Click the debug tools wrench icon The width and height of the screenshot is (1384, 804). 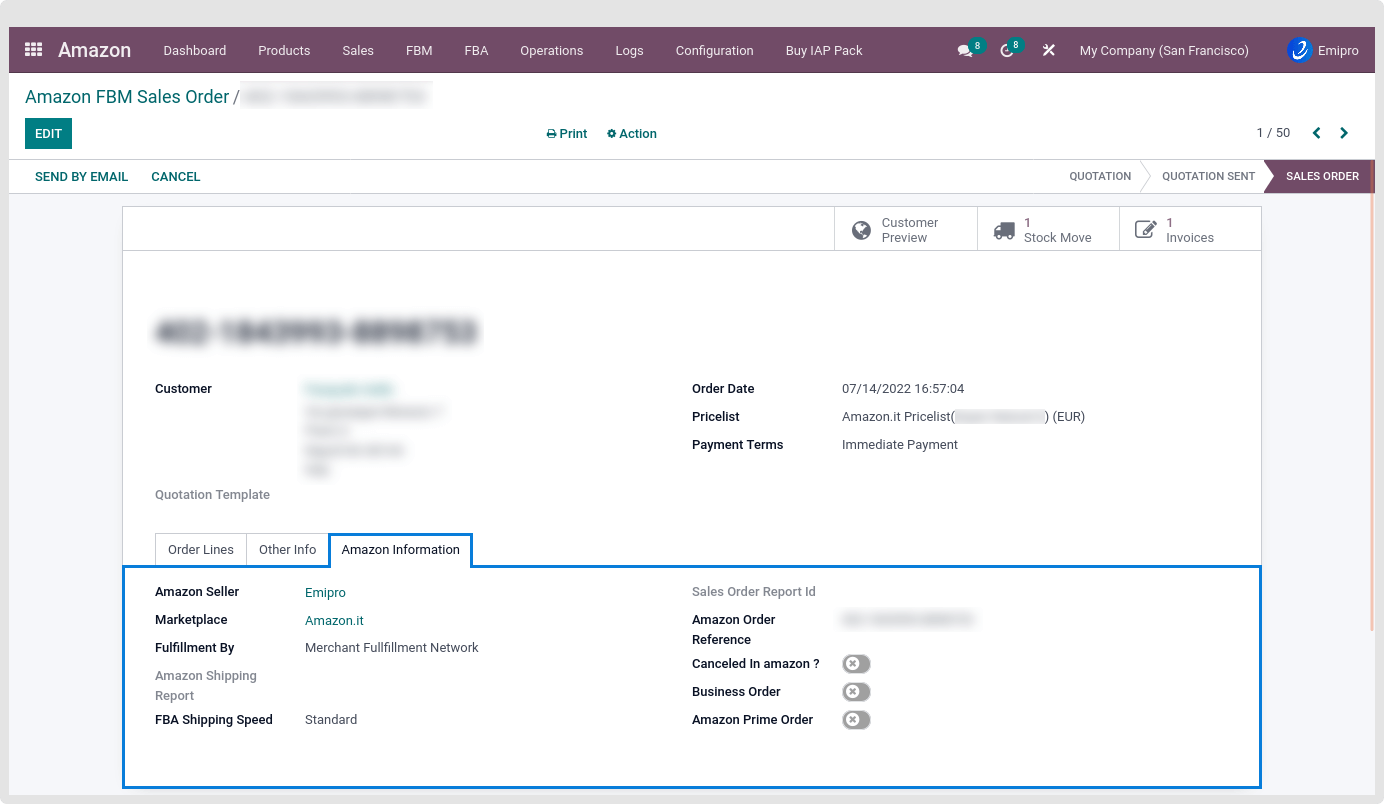point(1048,50)
